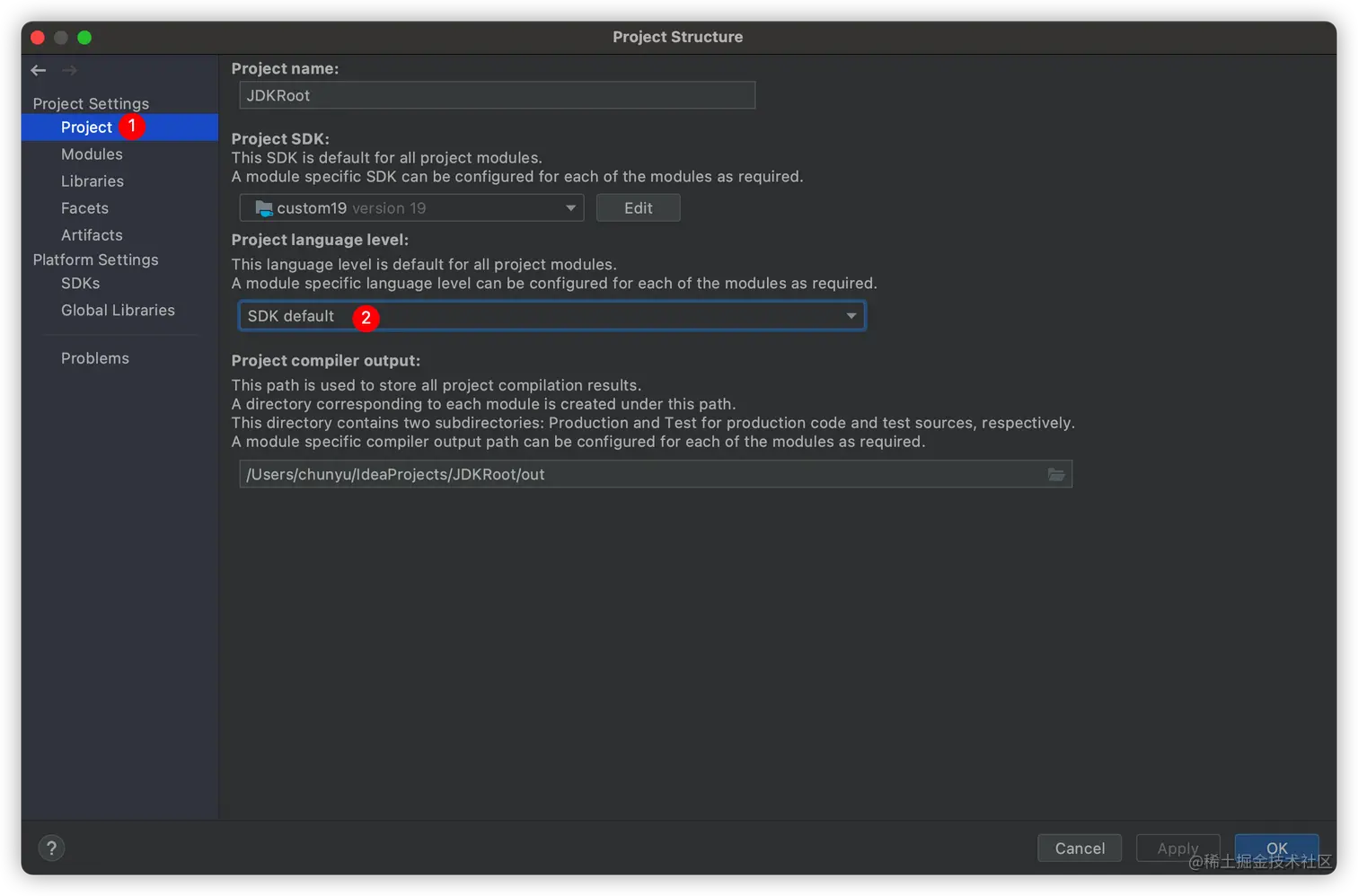Open SDKs under Platform Settings

tap(81, 284)
